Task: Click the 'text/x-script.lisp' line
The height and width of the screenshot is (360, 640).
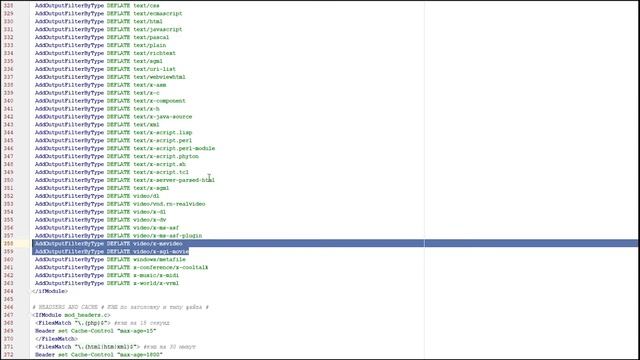Action: coord(113,133)
